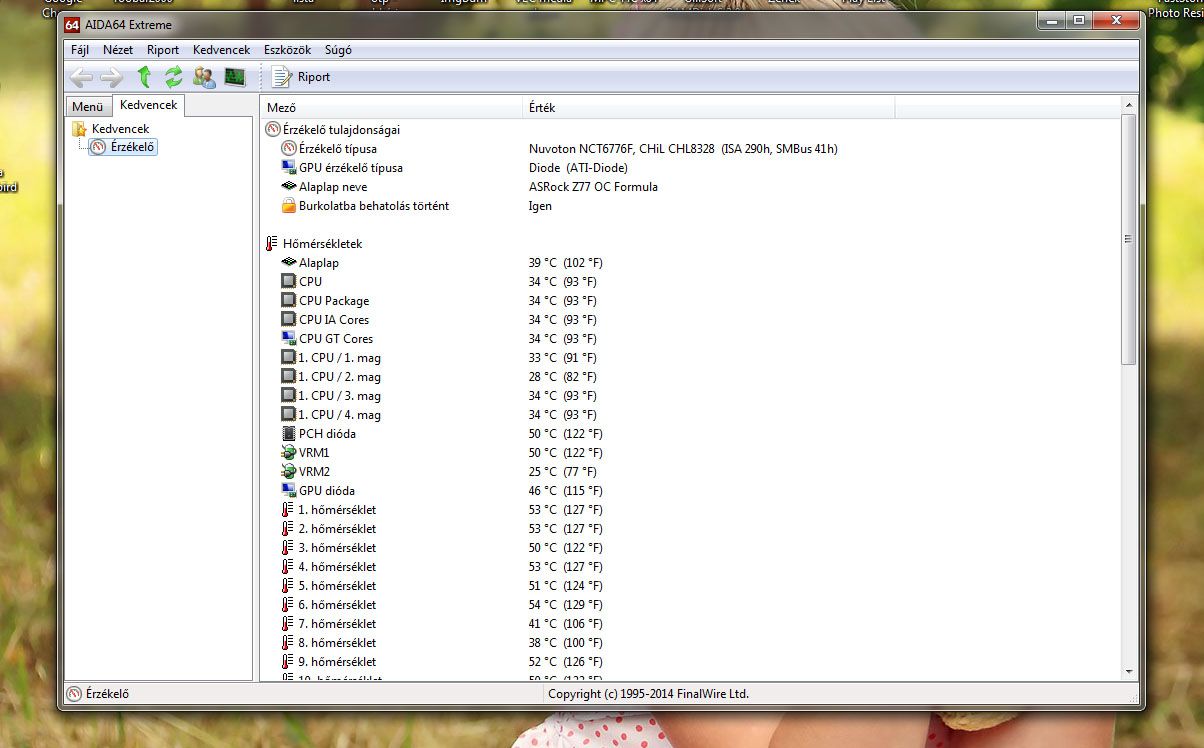1204x748 pixels.
Task: Open the Súgó menu
Action: point(337,50)
